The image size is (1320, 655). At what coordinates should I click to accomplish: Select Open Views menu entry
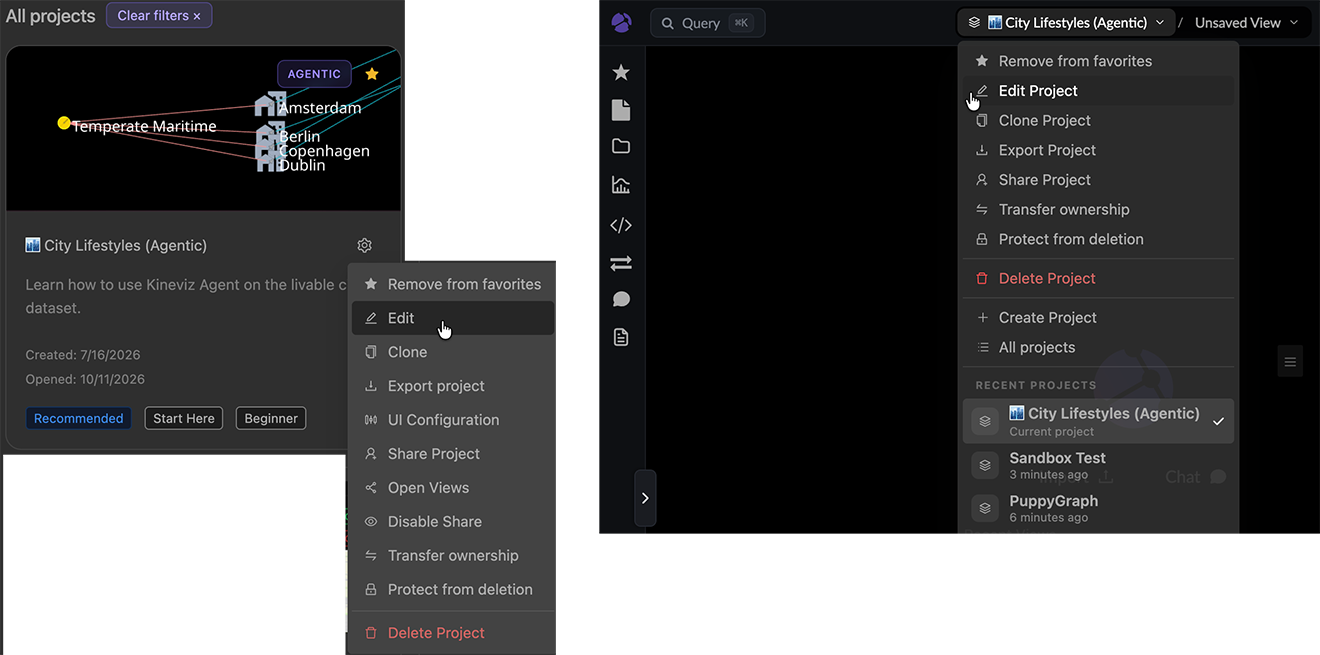[452, 488]
